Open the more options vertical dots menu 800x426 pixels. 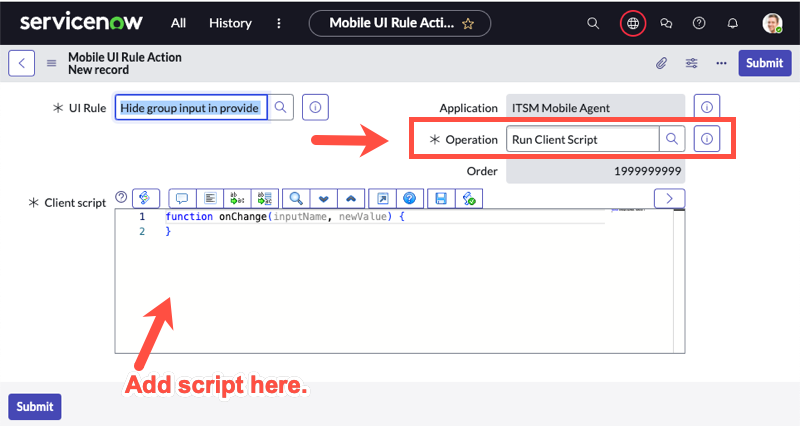coord(279,23)
